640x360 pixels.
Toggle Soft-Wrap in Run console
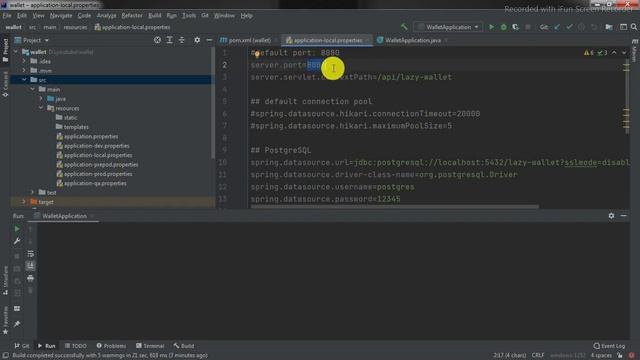coord(30,254)
